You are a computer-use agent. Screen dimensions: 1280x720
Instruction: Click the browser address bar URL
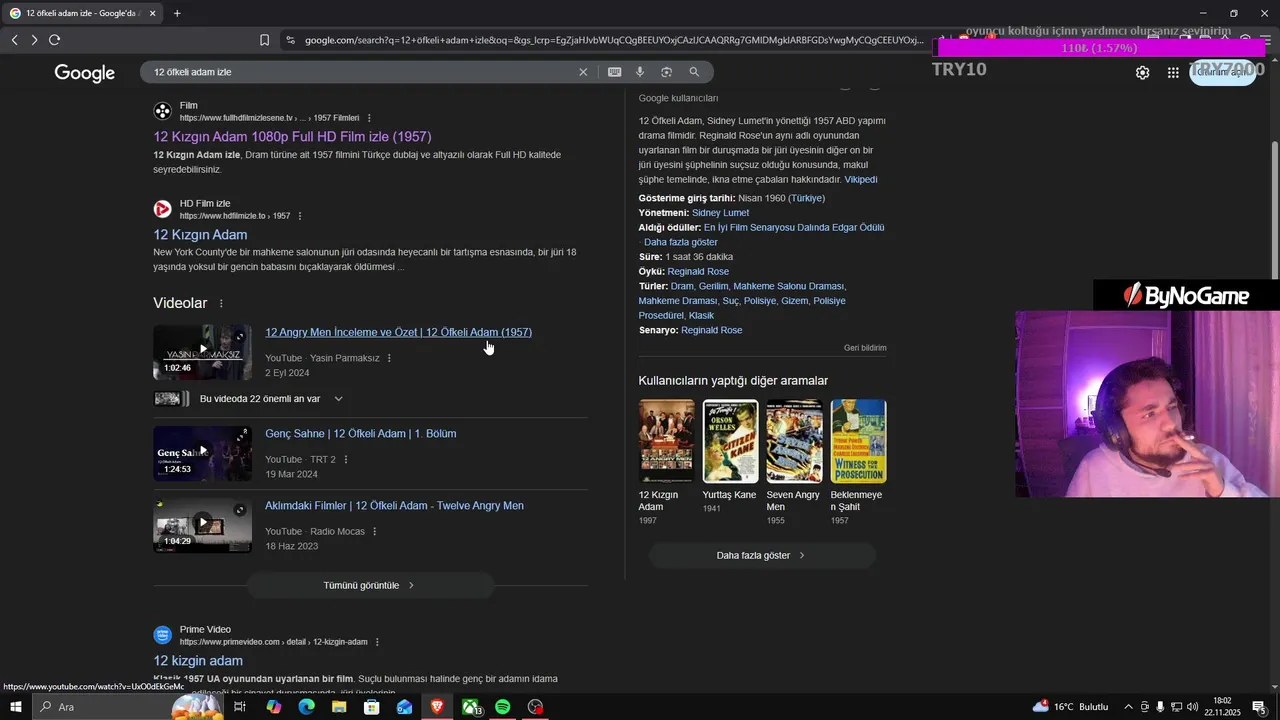(x=614, y=40)
